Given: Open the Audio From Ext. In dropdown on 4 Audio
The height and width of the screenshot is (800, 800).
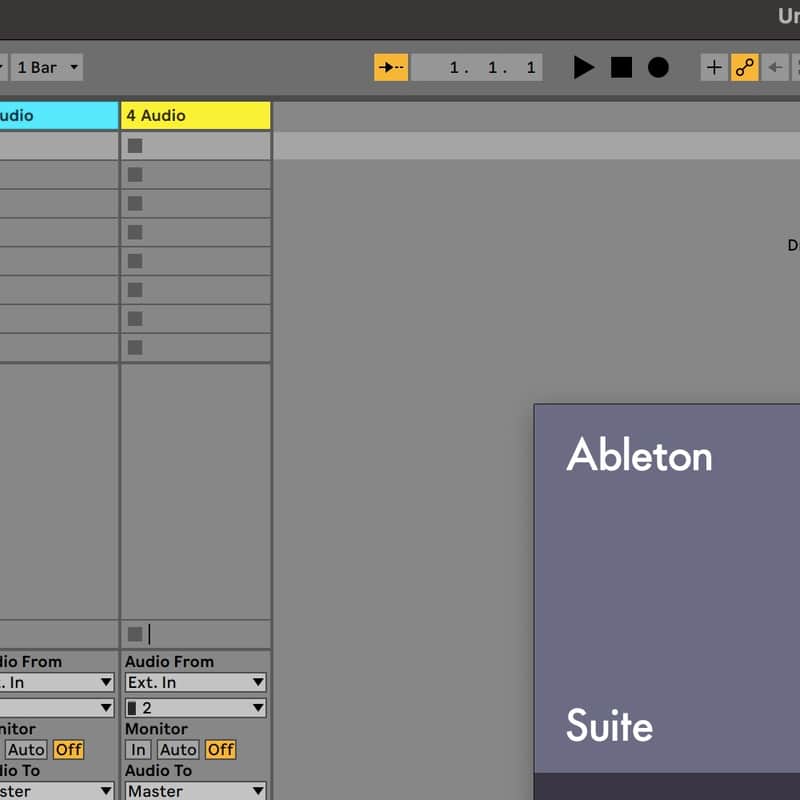Looking at the screenshot, I should point(194,682).
